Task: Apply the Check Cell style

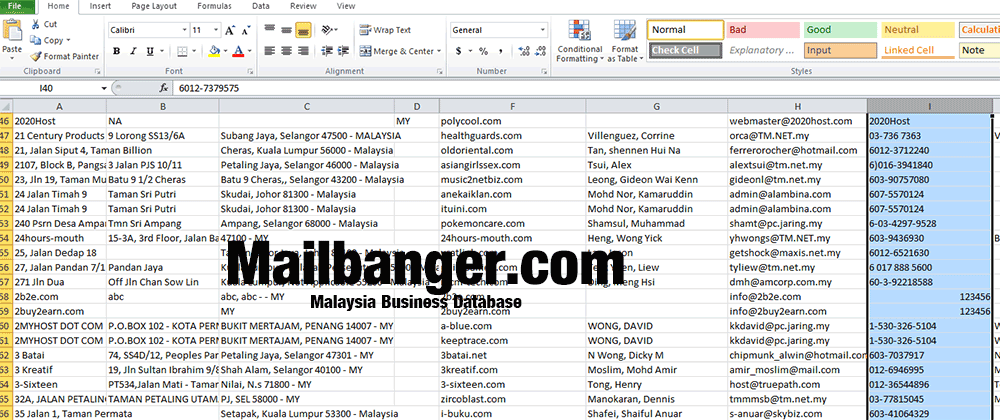Action: (686, 50)
